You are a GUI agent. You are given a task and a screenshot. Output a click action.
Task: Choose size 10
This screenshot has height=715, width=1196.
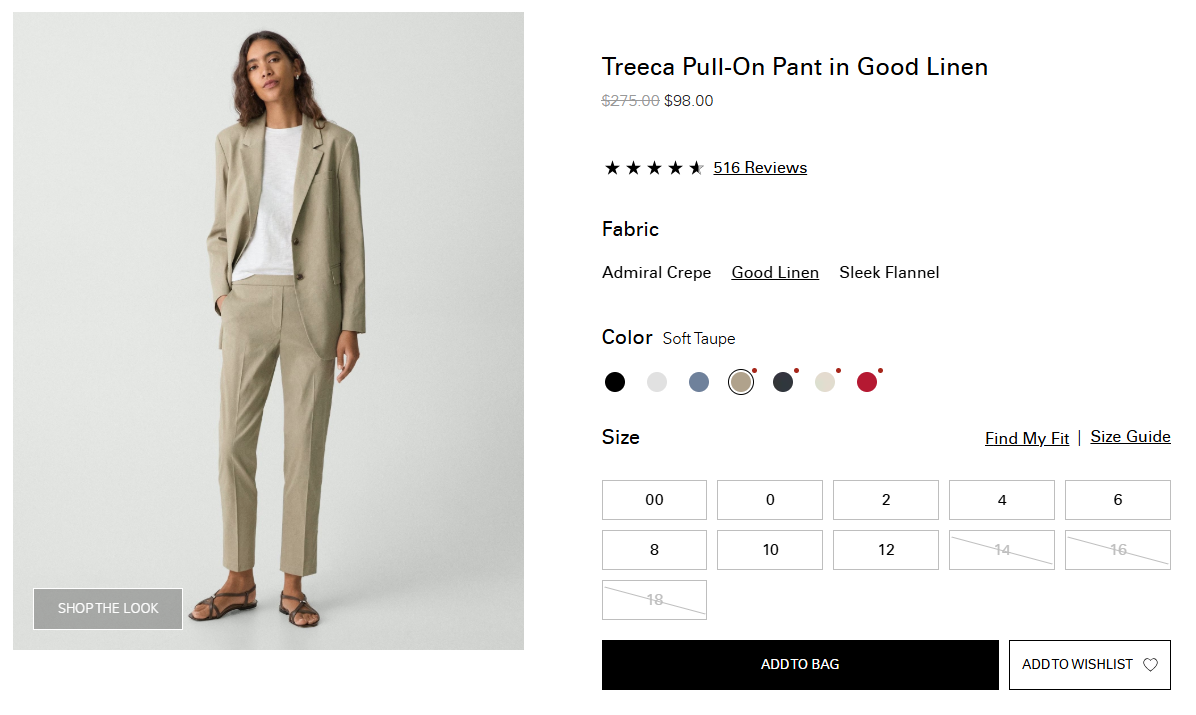(x=770, y=550)
